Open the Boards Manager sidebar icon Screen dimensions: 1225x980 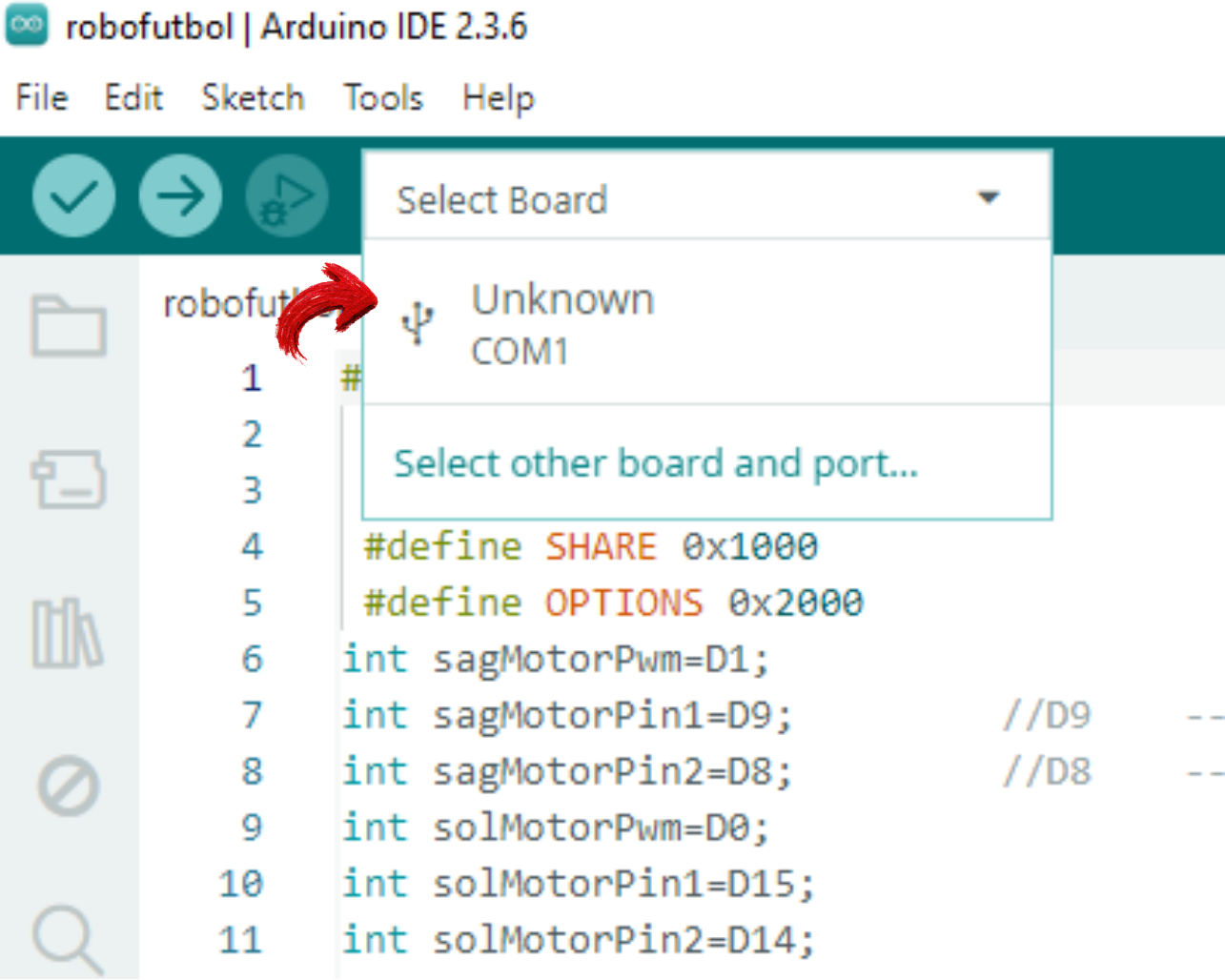(x=68, y=479)
